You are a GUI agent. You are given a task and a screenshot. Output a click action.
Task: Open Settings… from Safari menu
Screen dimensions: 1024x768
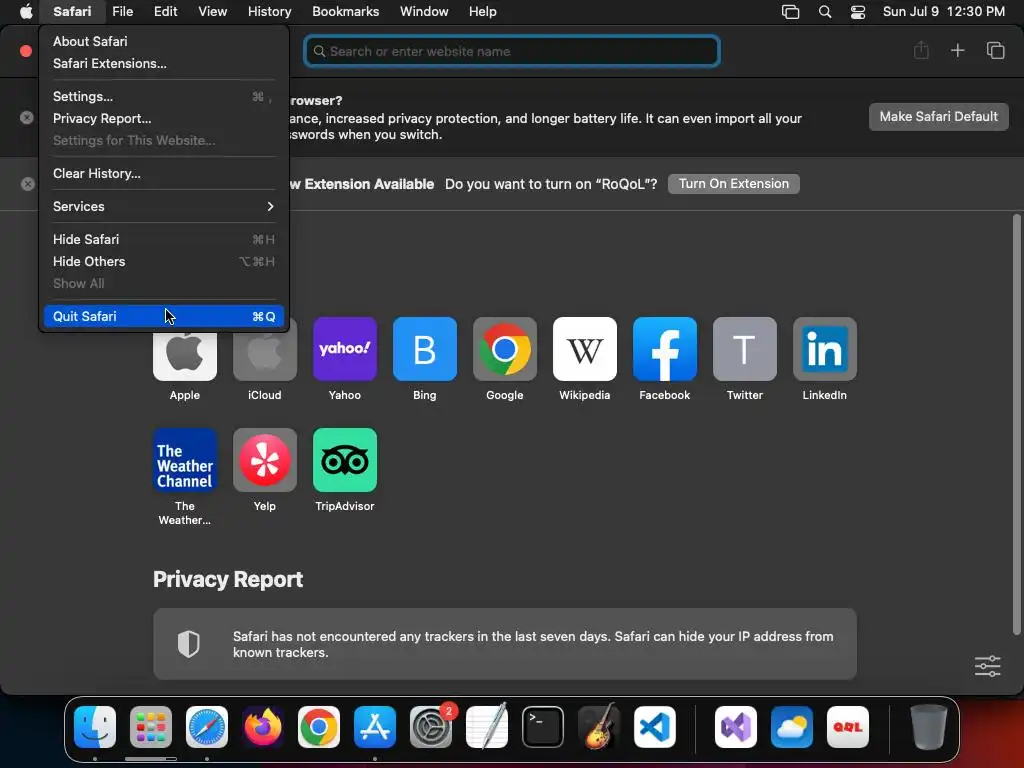pos(163,96)
